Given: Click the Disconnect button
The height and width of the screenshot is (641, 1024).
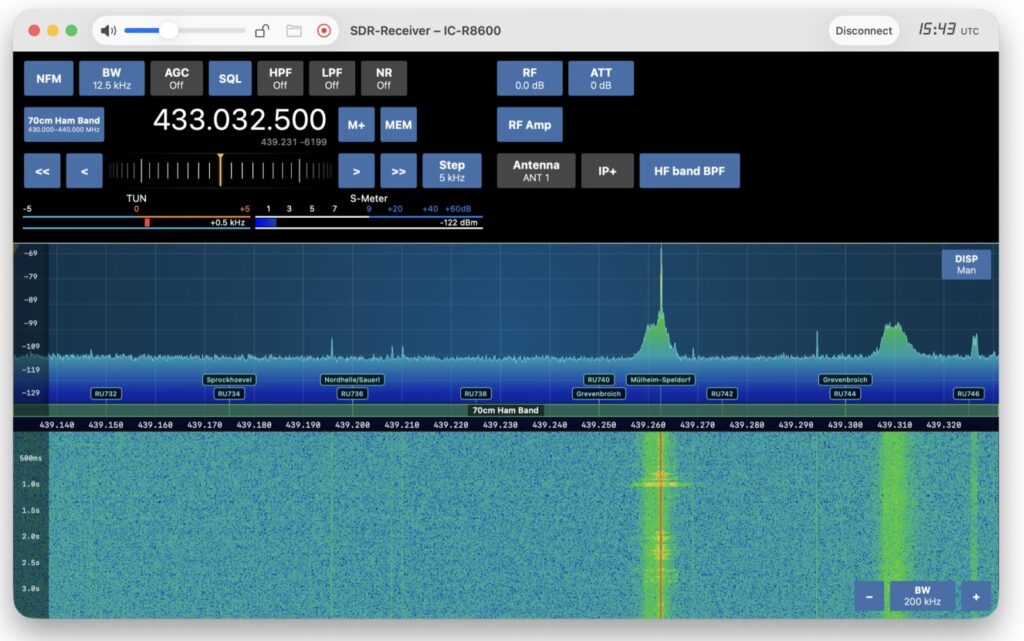Looking at the screenshot, I should [x=863, y=31].
